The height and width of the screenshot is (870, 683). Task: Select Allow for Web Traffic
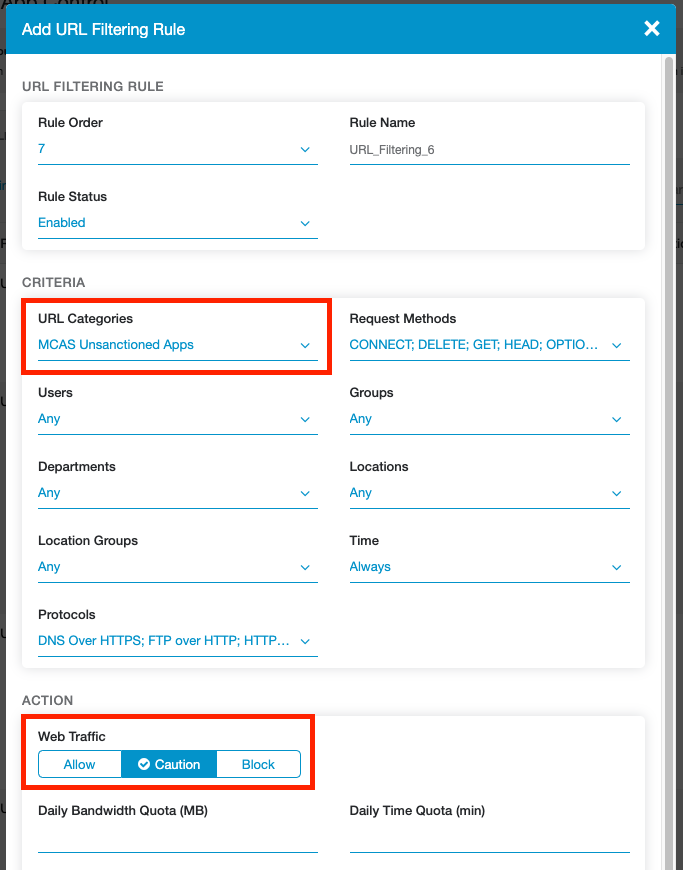79,764
